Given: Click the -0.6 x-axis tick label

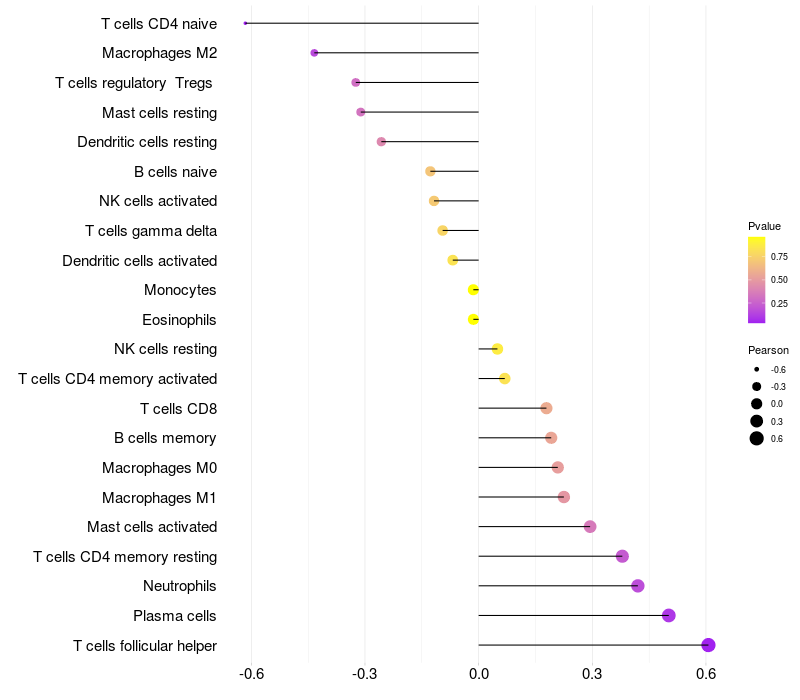Looking at the screenshot, I should (252, 674).
